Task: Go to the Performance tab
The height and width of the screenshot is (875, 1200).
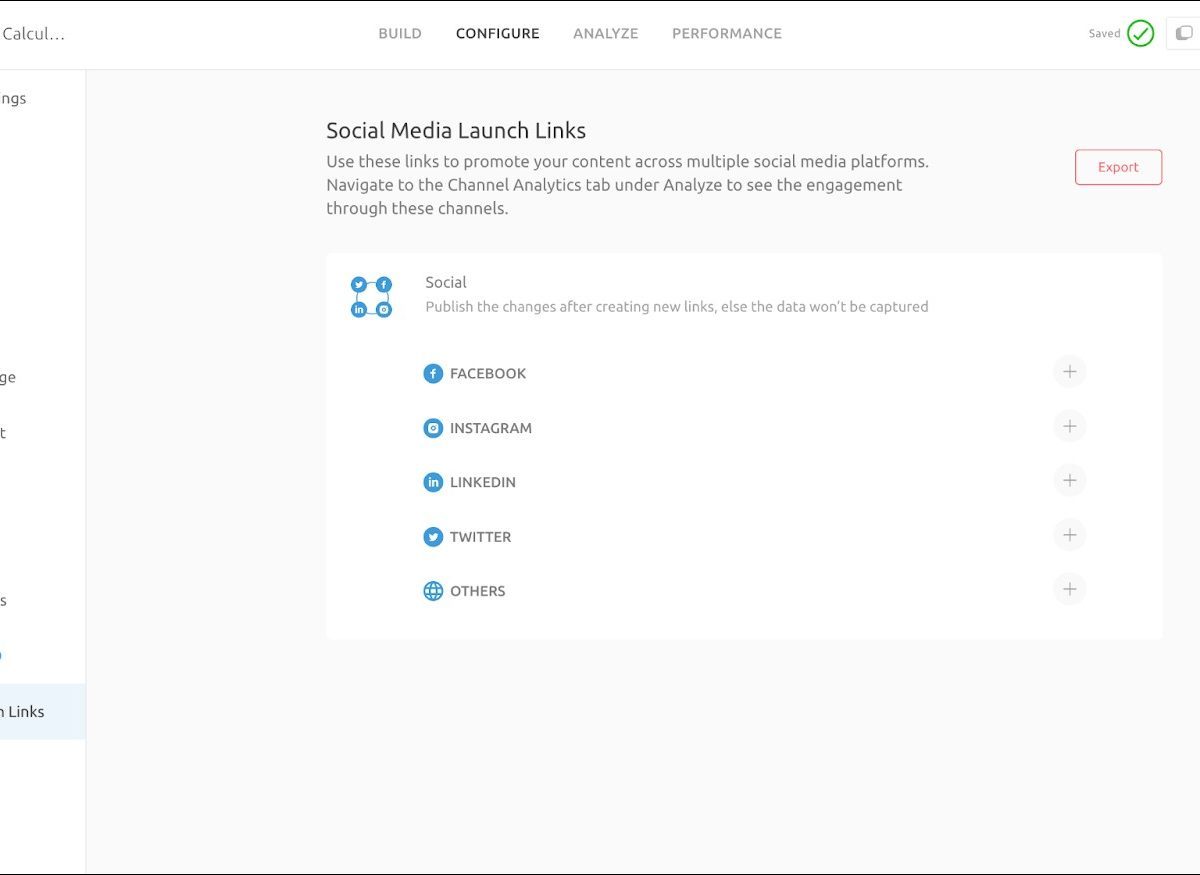Action: [727, 34]
